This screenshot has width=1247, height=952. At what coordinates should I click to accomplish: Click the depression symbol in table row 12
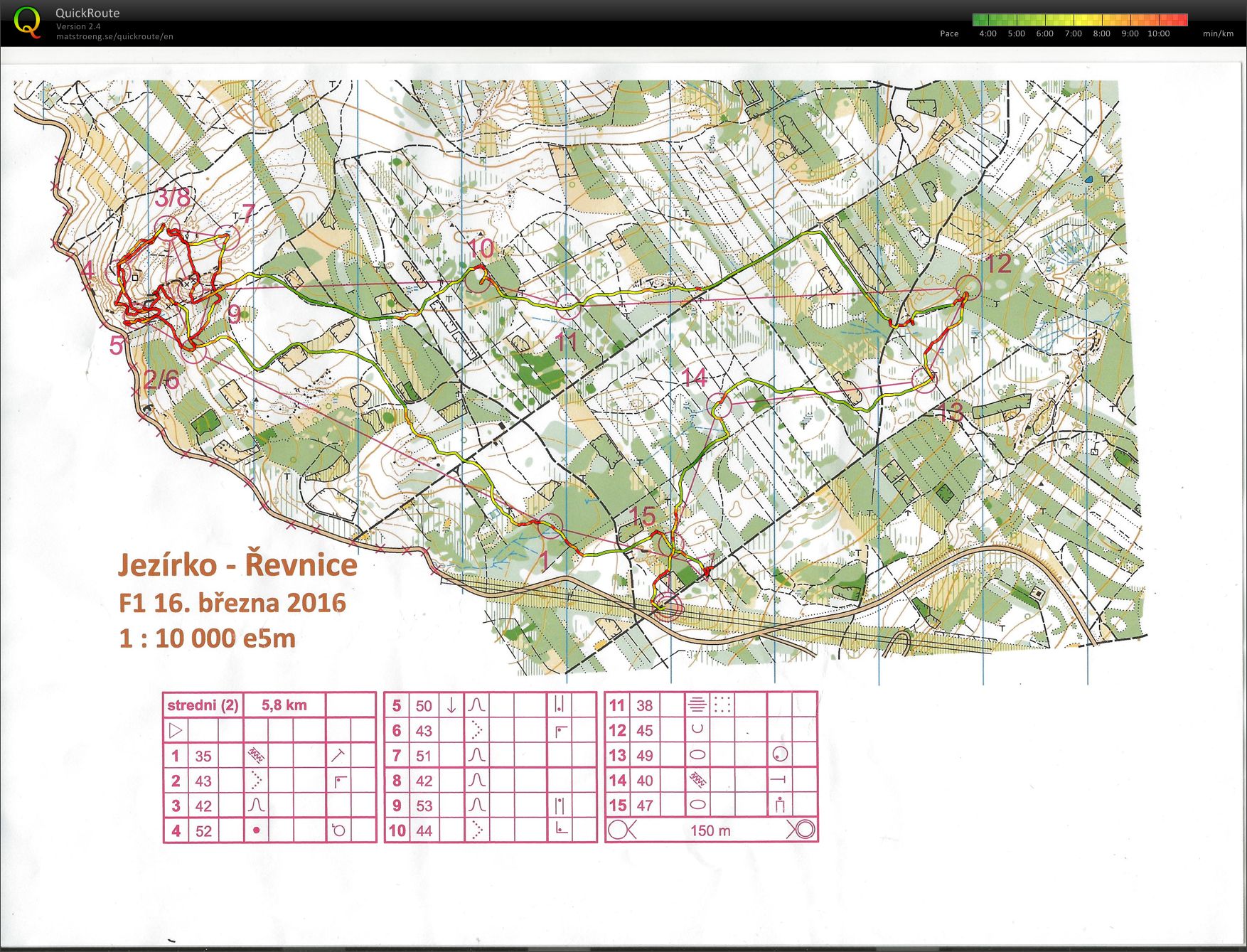[x=697, y=729]
